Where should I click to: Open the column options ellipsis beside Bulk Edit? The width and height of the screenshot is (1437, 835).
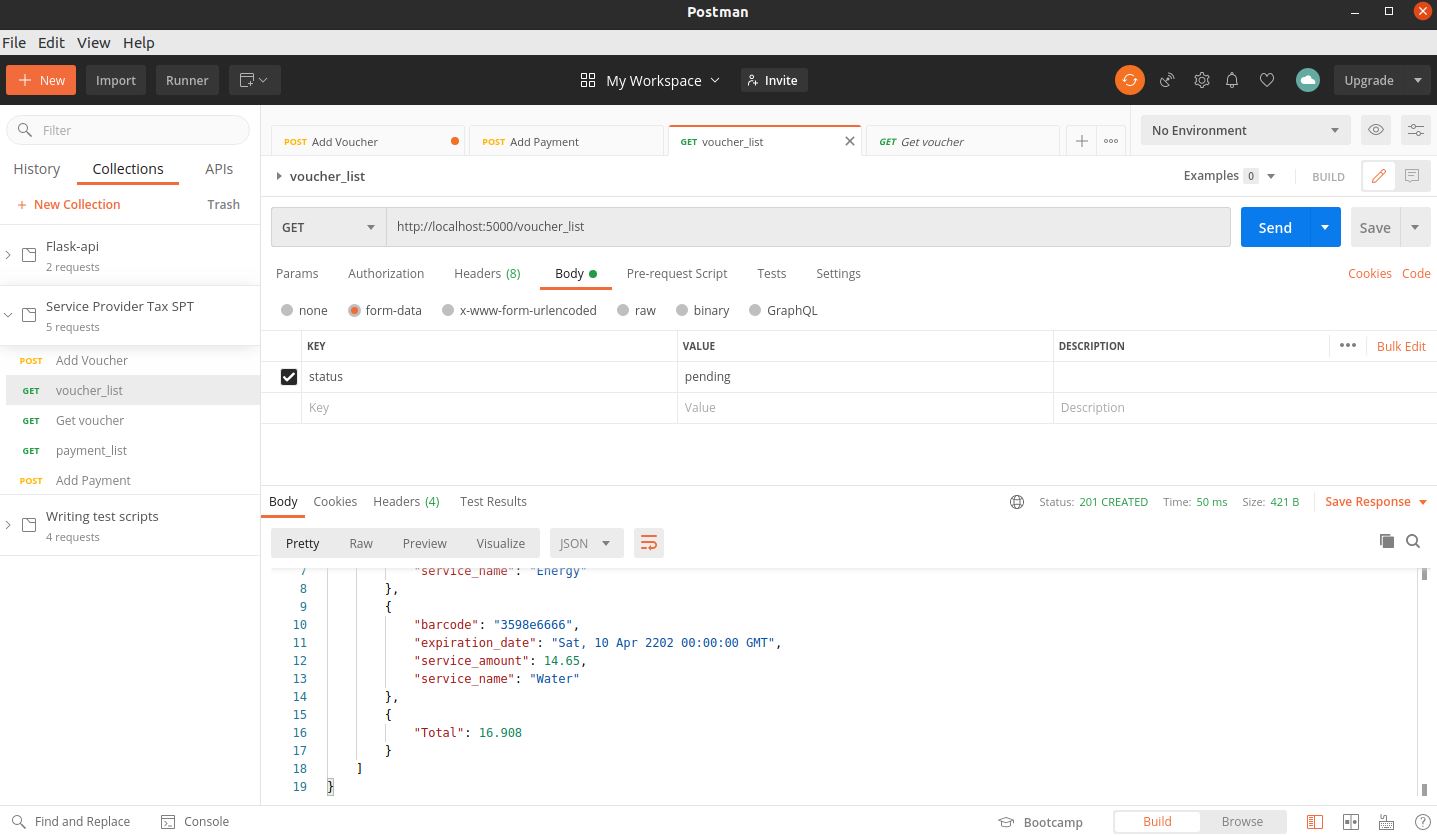click(x=1347, y=345)
